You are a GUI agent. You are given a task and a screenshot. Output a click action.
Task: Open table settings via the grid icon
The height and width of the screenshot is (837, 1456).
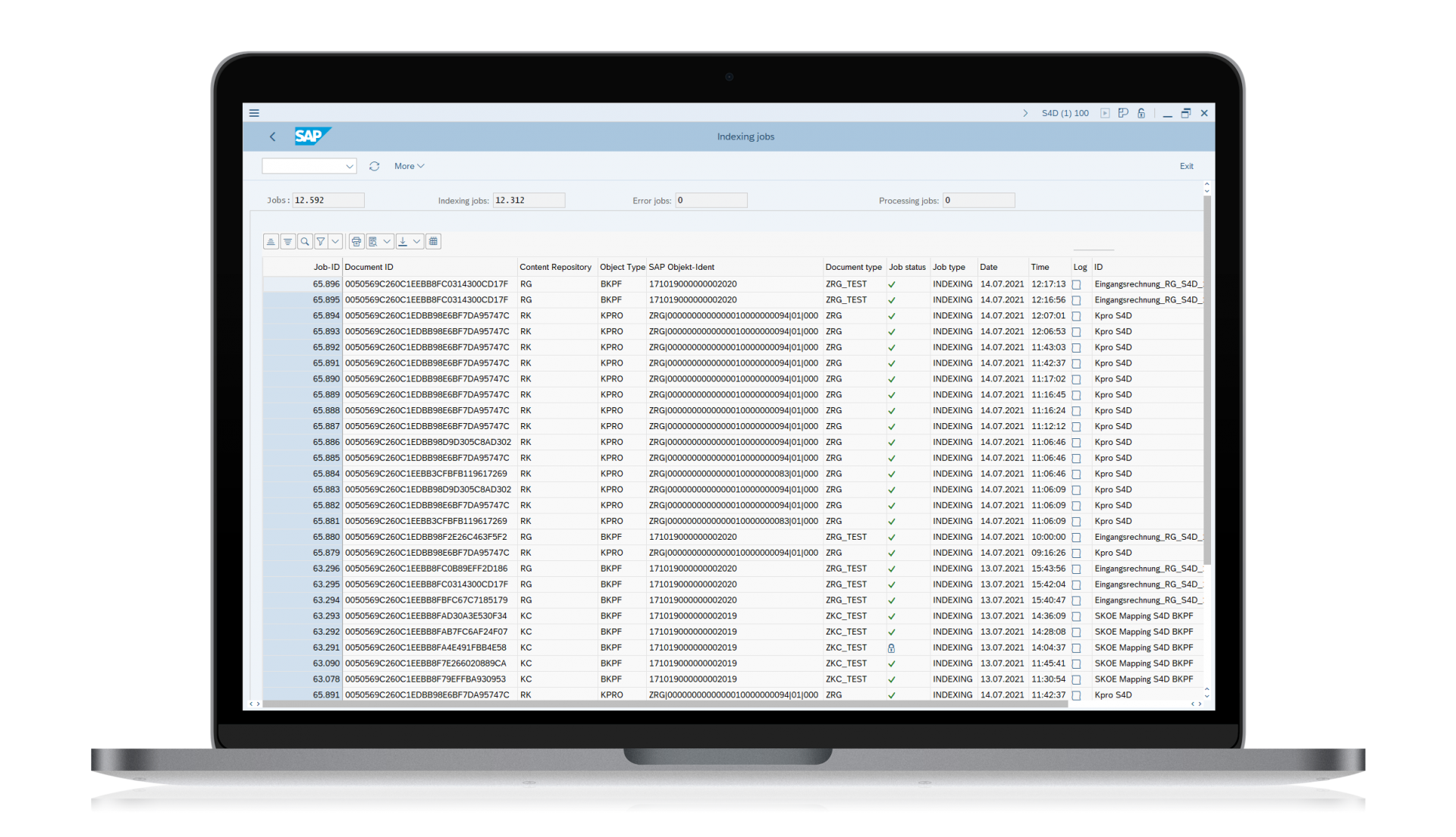tap(433, 241)
